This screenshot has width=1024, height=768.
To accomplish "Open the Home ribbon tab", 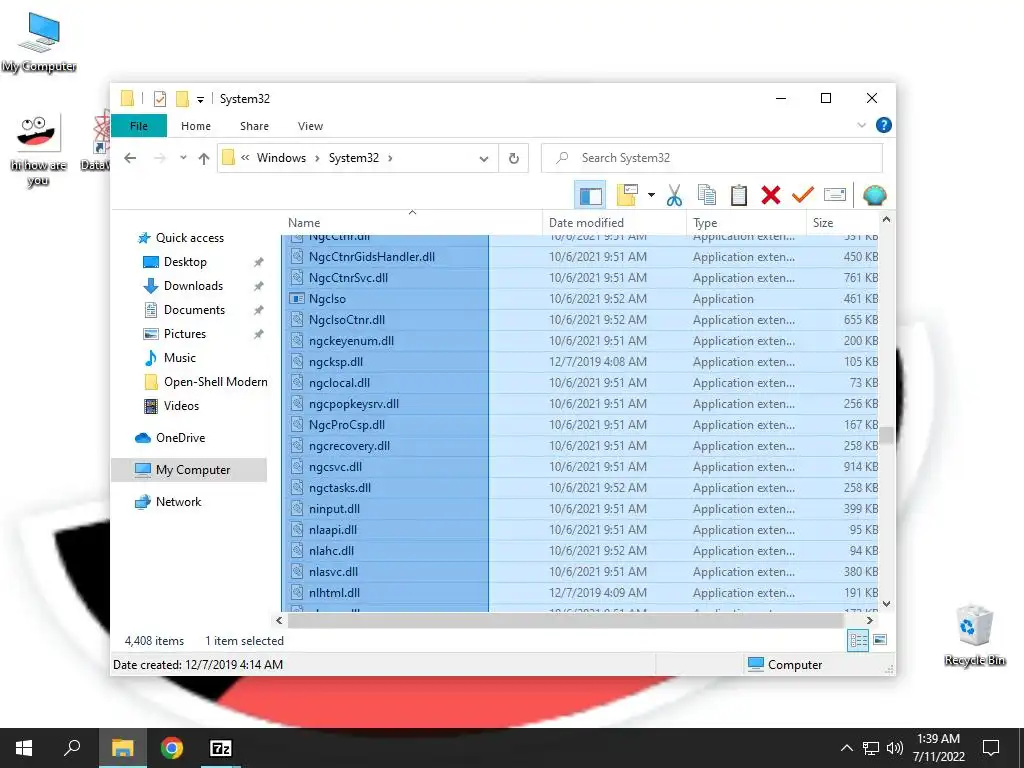I will [196, 126].
